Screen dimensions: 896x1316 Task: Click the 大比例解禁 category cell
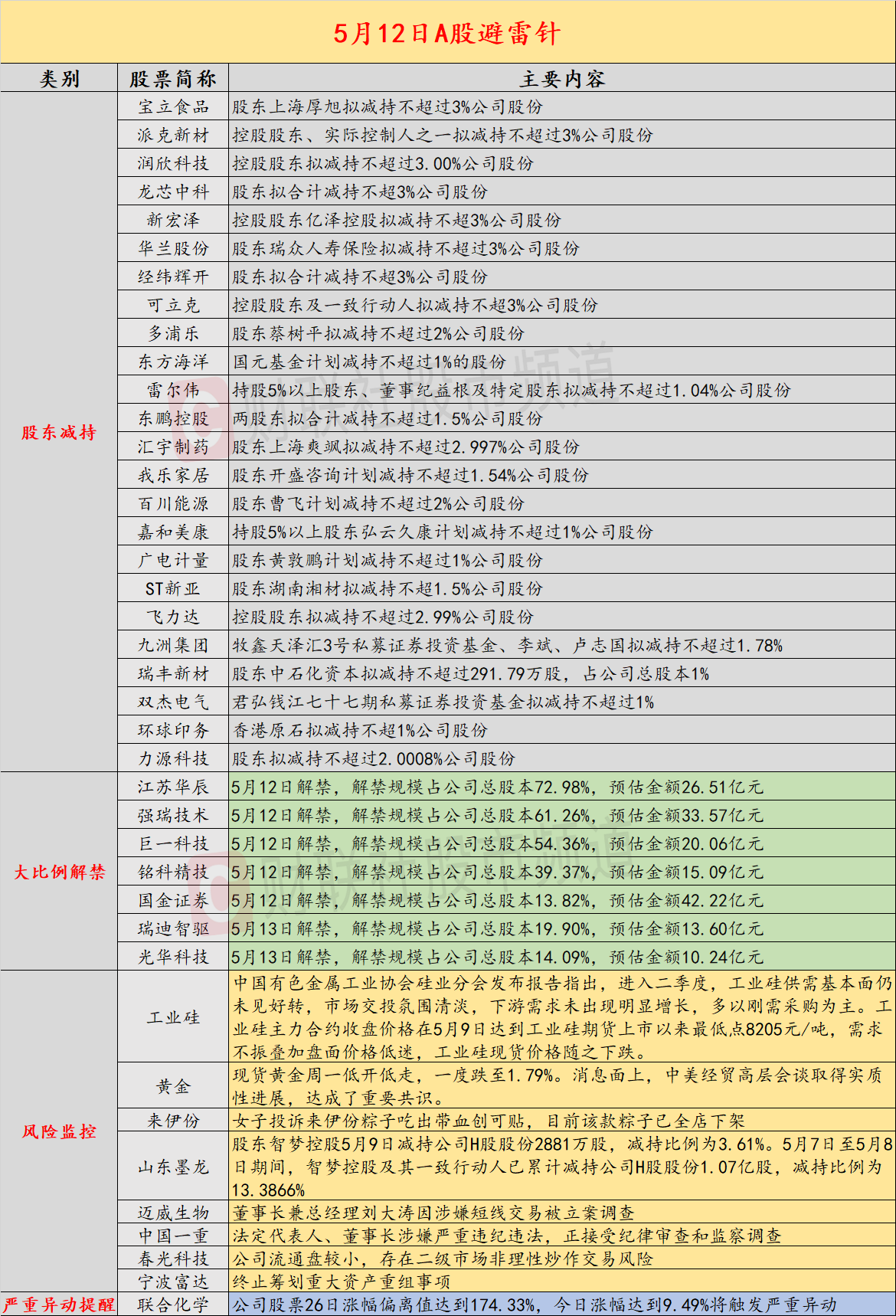[59, 872]
